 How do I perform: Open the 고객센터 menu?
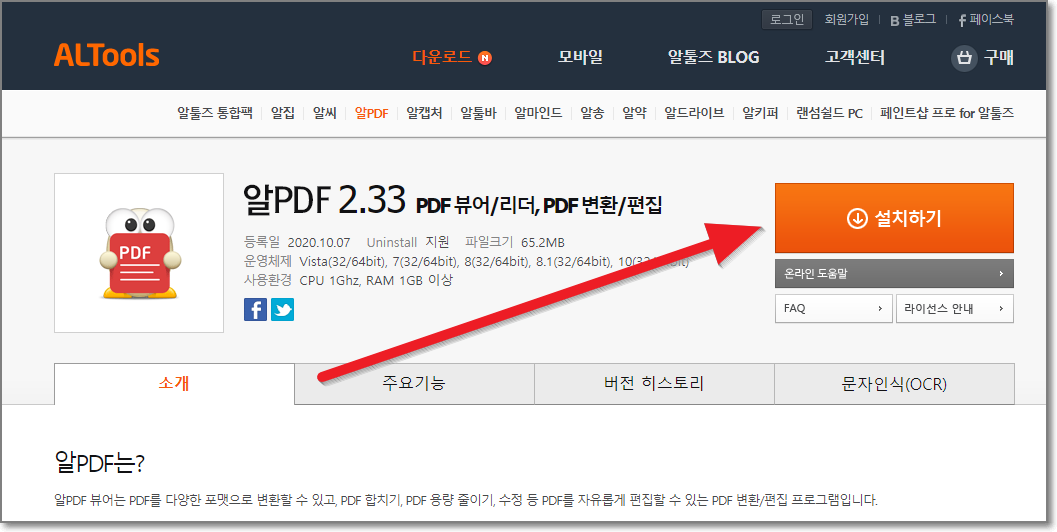(855, 57)
